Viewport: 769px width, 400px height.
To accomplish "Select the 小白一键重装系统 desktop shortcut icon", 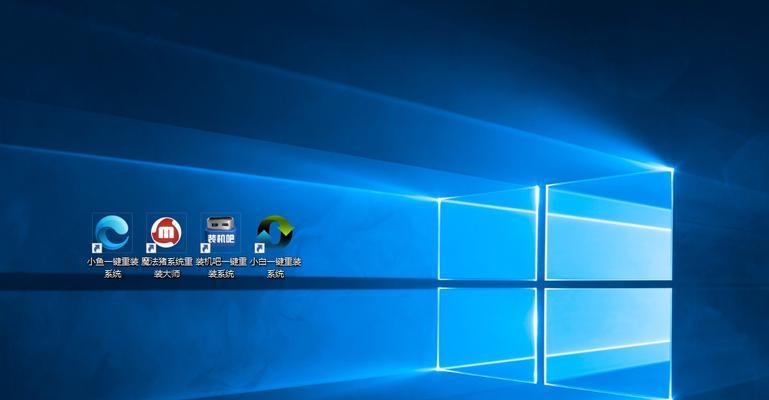I will coord(275,232).
